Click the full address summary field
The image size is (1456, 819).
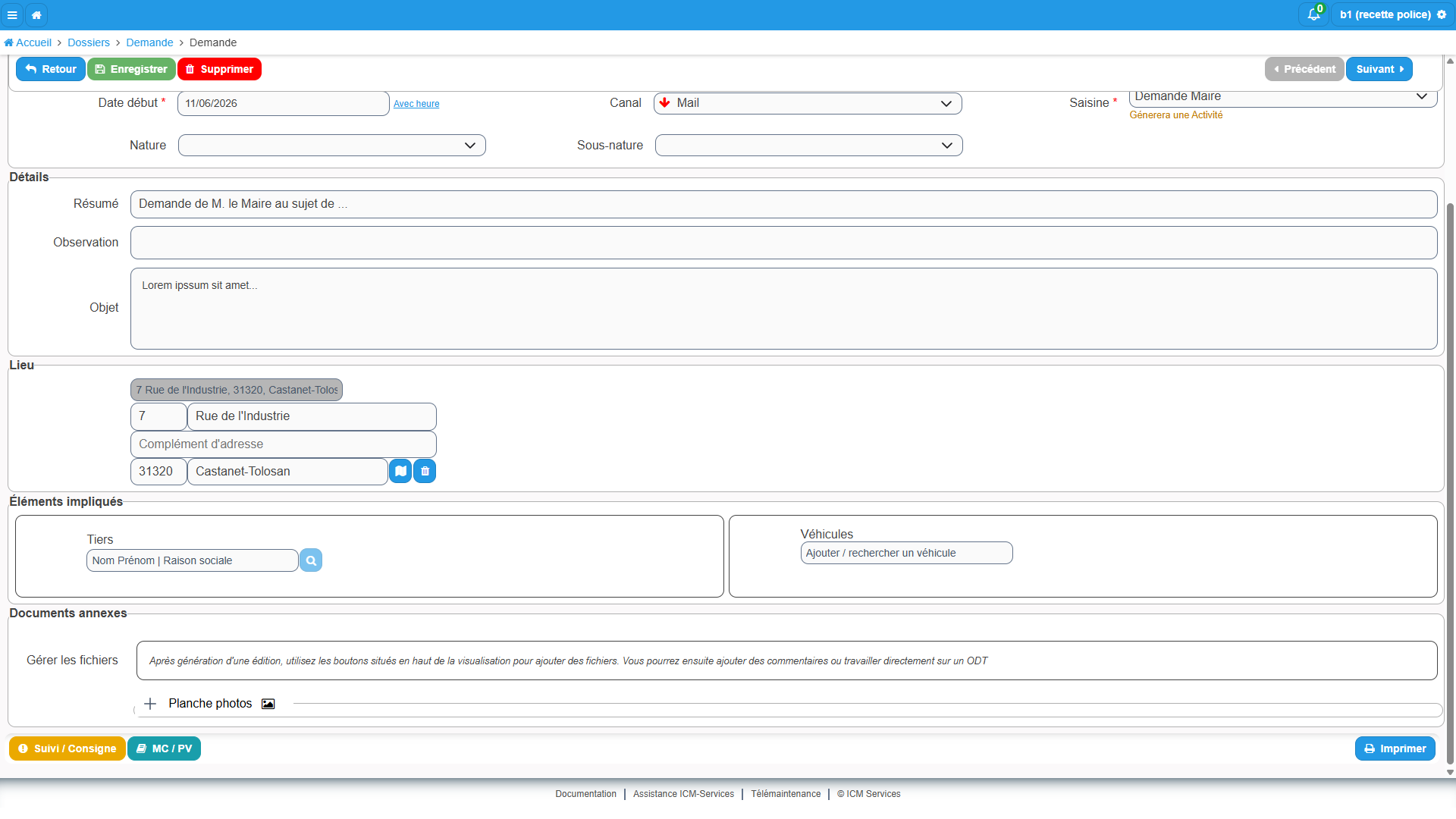tap(237, 390)
